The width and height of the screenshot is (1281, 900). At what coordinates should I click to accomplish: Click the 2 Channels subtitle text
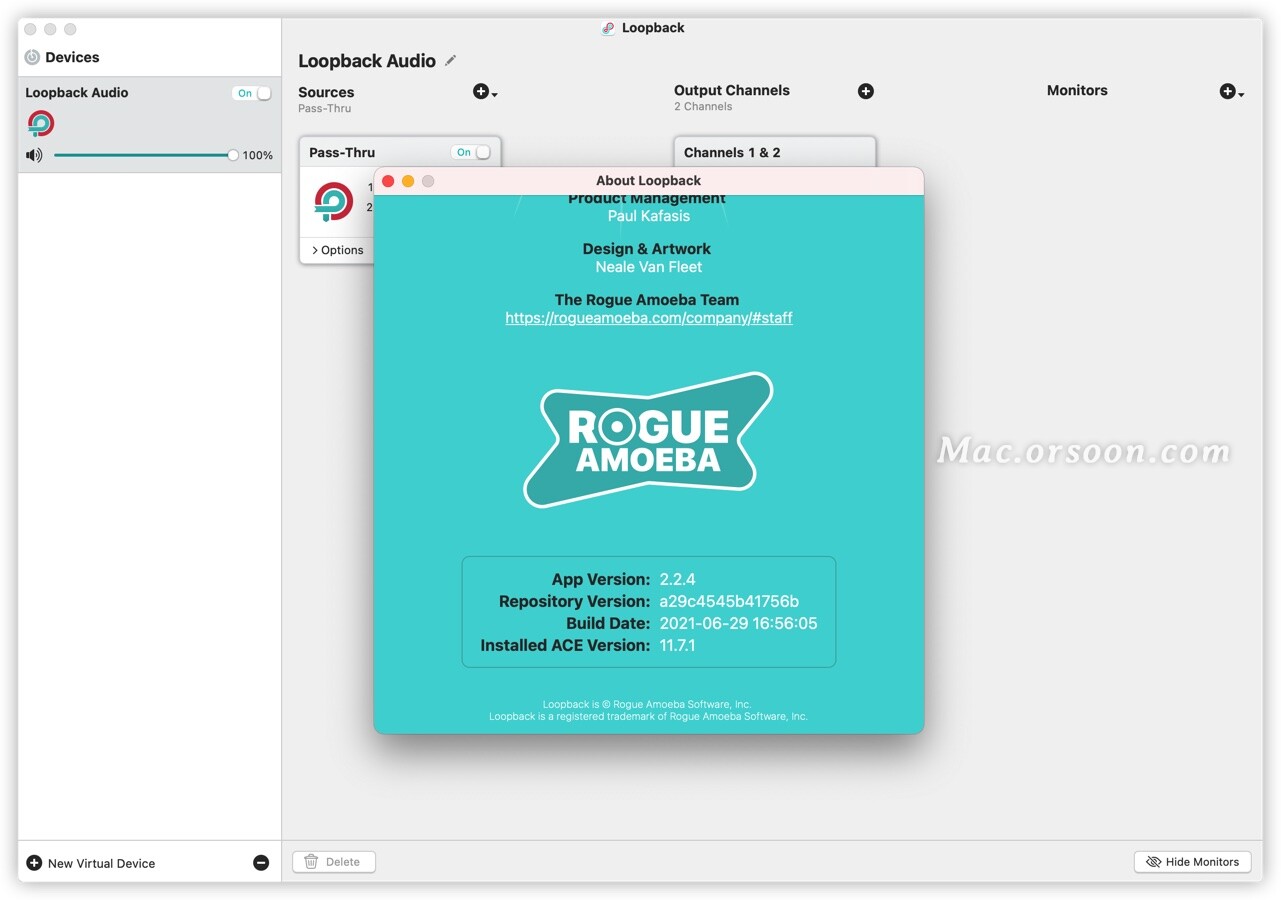tap(703, 107)
